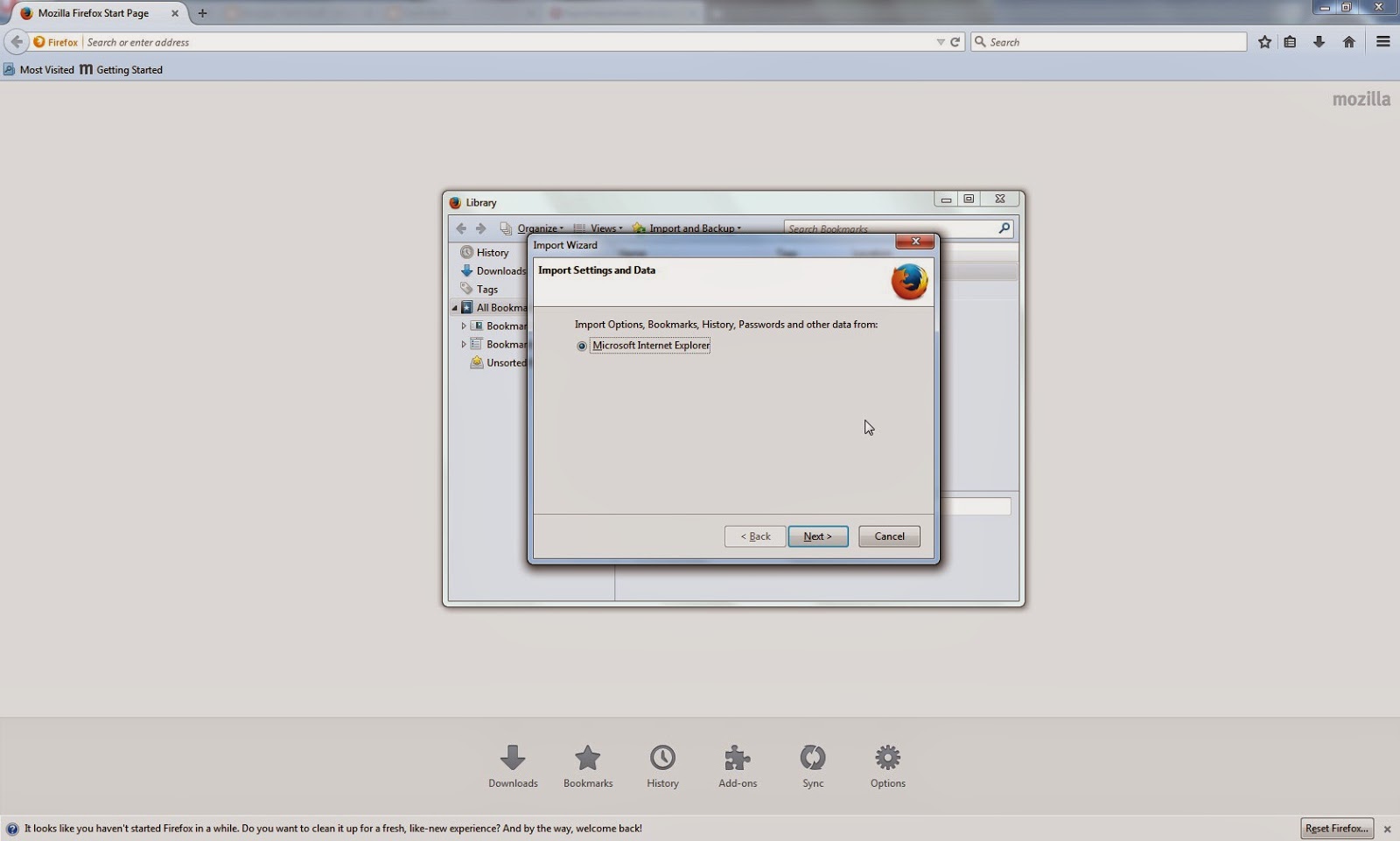Viewport: 1400px width, 841px height.
Task: Click the mozilla wordmark link
Action: (1361, 99)
